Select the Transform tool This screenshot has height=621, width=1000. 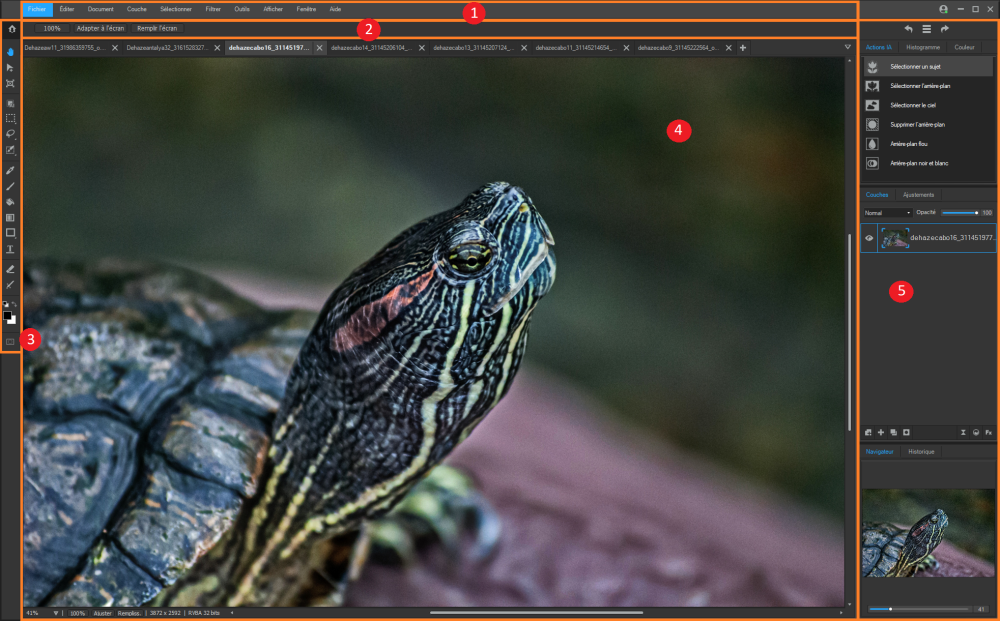point(10,84)
